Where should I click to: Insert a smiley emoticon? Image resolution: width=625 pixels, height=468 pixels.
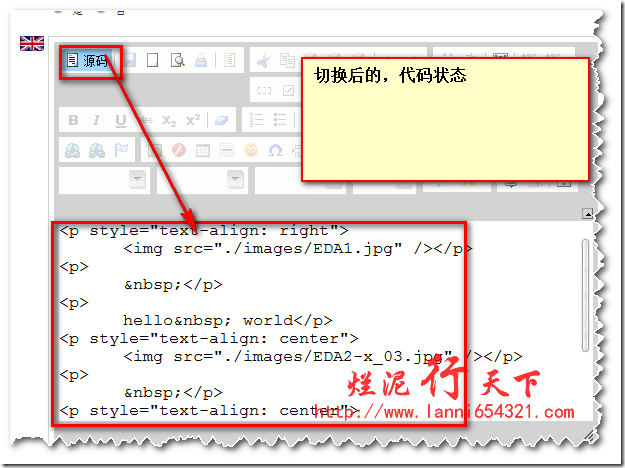pos(250,150)
